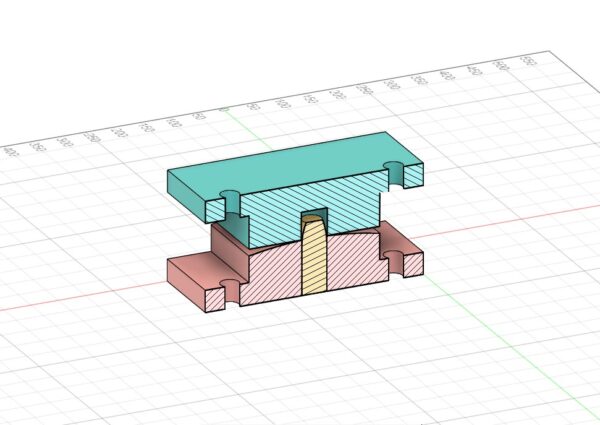This screenshot has width=600, height=425.
Task: Select small teal hatched section at right end
Action: pos(414,175)
